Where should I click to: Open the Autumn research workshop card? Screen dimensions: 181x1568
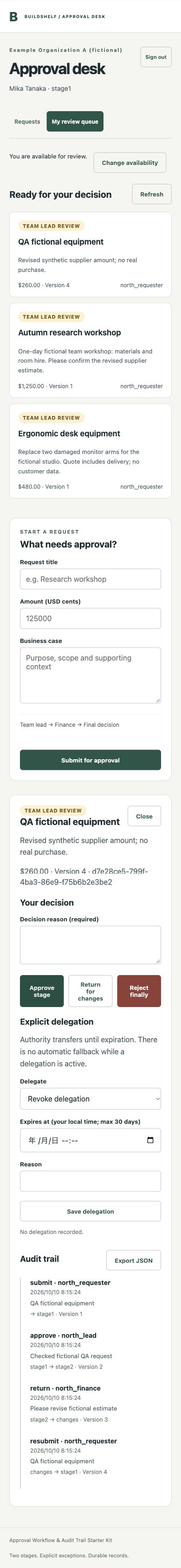(90, 350)
